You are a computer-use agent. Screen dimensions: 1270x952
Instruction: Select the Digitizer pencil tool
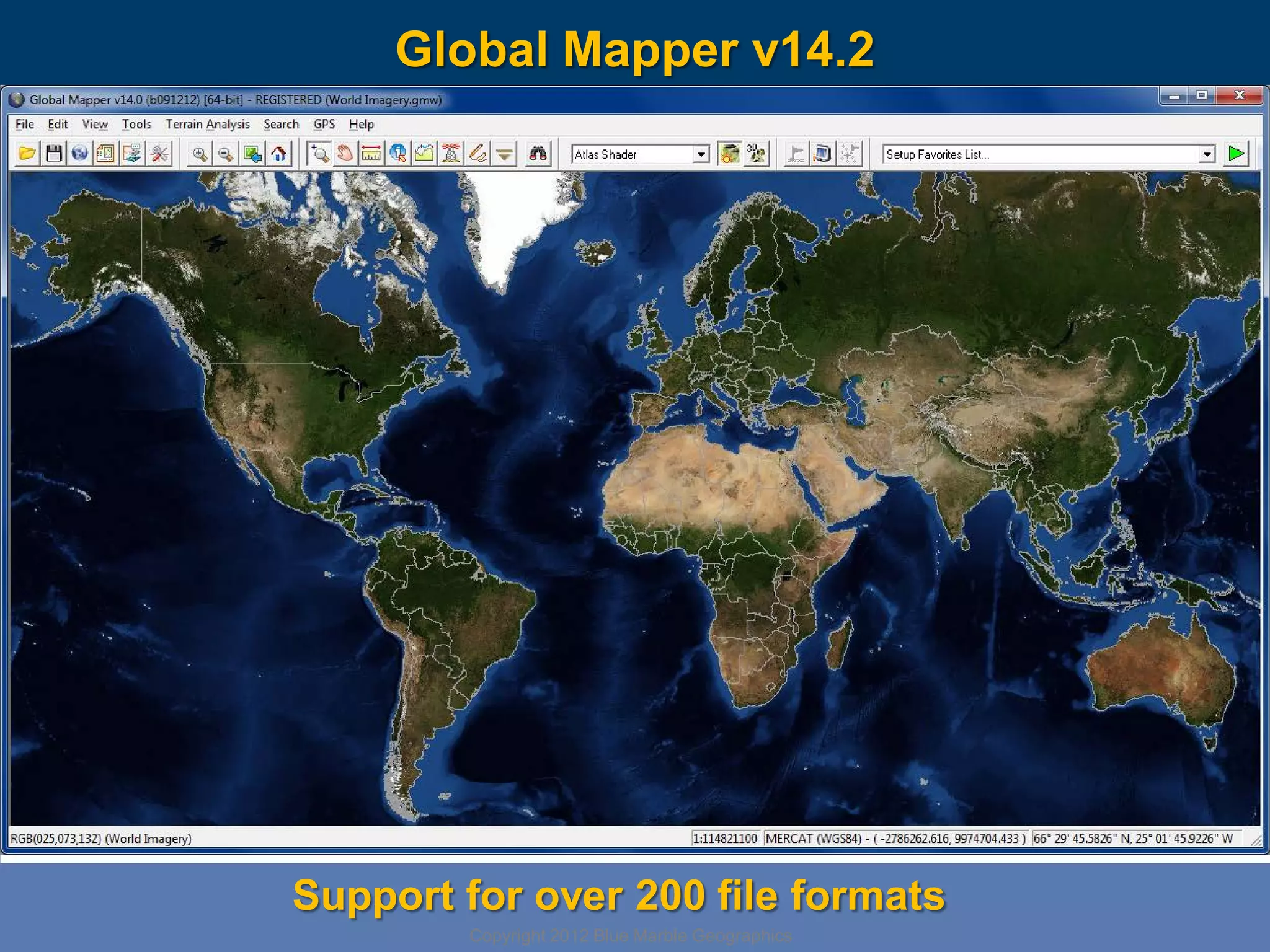477,154
